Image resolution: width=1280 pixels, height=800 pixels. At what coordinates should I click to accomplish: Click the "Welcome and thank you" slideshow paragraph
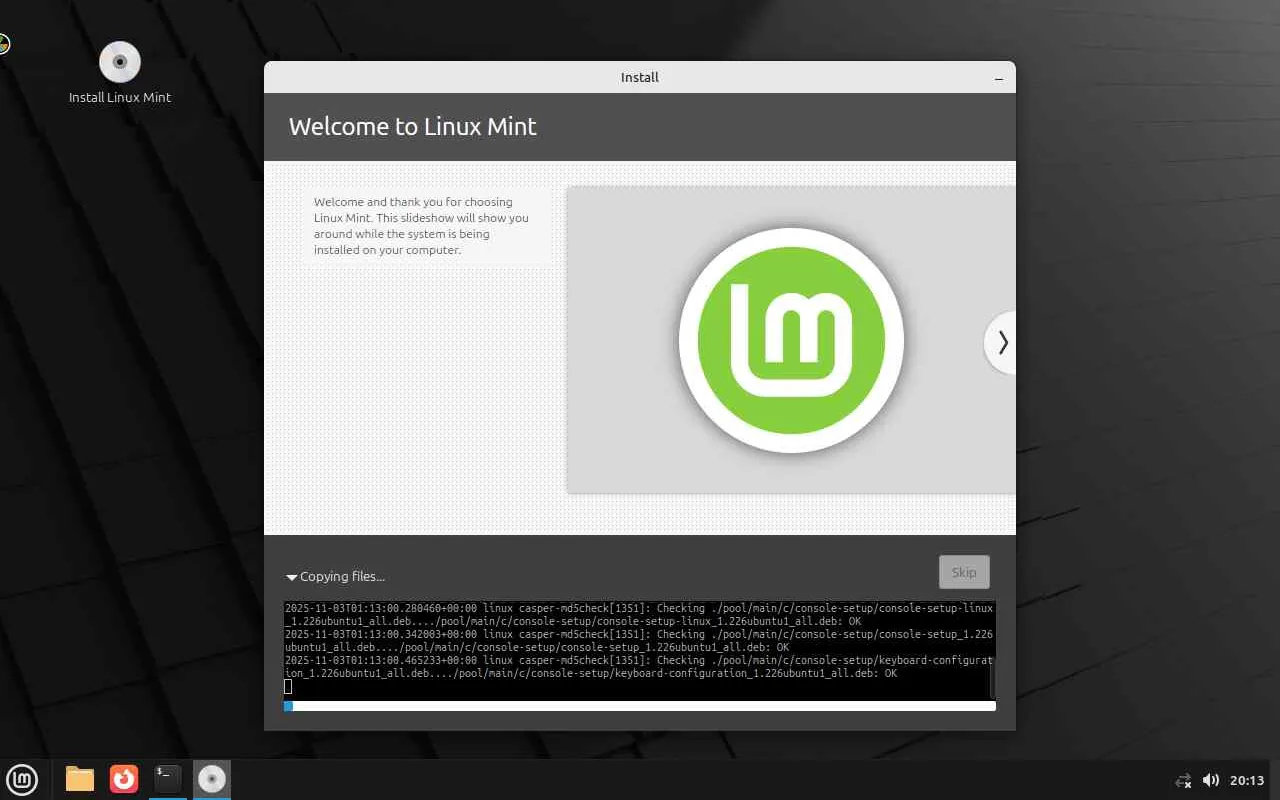pyautogui.click(x=422, y=226)
